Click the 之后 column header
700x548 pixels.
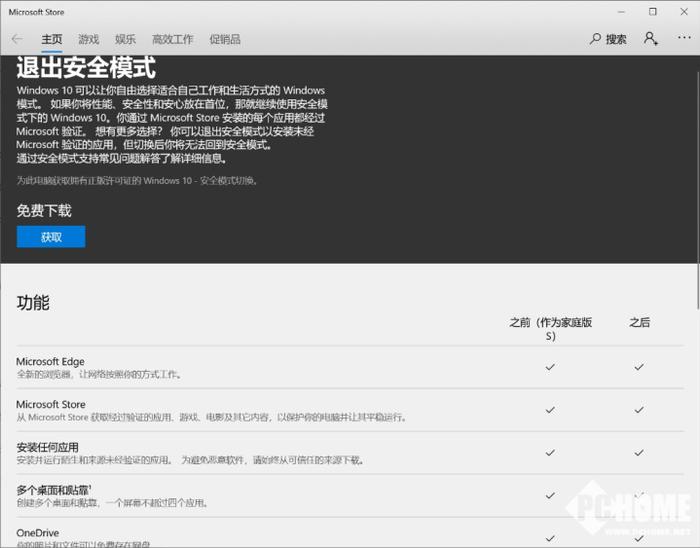click(x=639, y=322)
